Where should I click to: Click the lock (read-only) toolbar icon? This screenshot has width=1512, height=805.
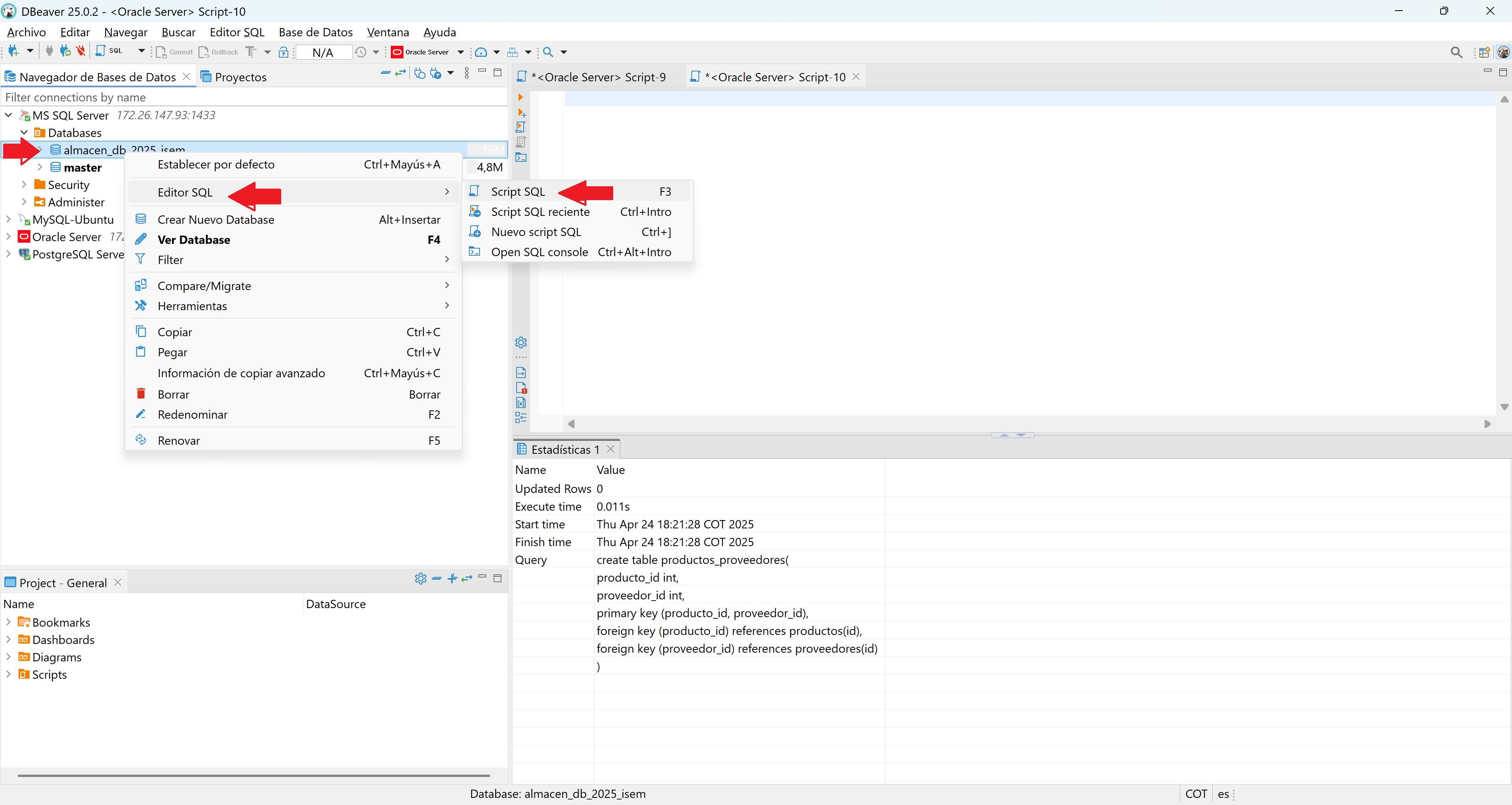pos(284,52)
